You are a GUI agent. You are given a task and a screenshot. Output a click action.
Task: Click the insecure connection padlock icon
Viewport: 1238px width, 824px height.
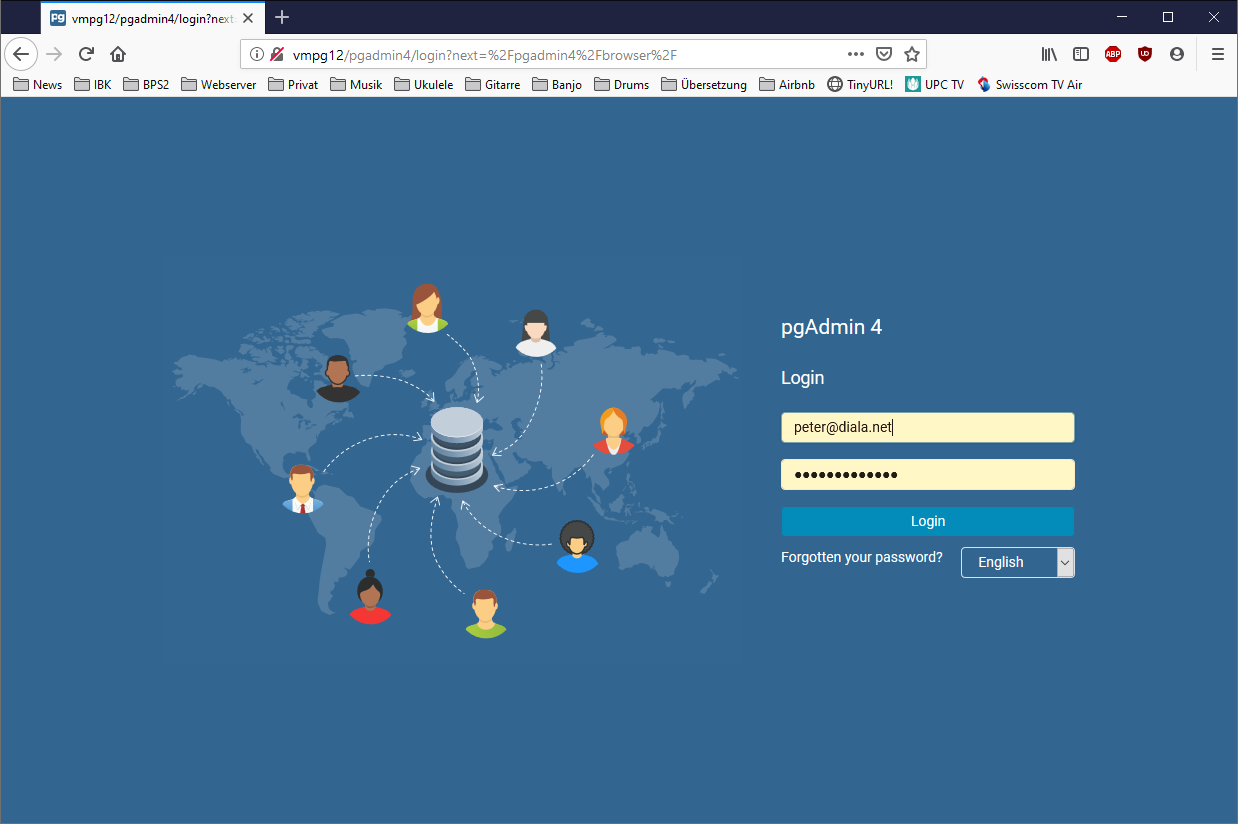[x=277, y=54]
